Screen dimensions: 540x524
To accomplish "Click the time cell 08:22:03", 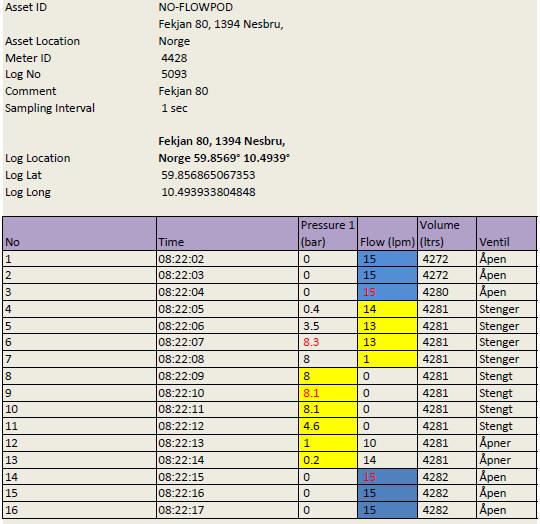I will [x=227, y=275].
